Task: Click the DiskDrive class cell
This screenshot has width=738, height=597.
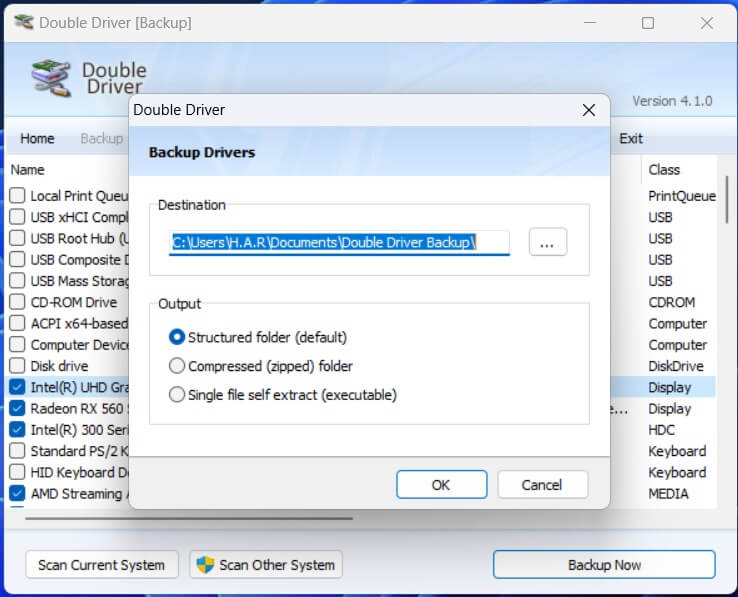Action: pos(676,366)
